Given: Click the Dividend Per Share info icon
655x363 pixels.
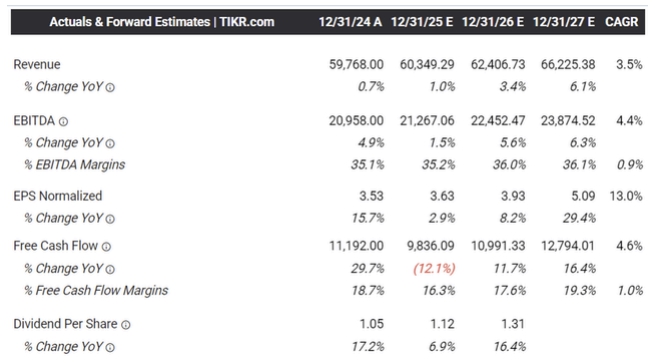Looking at the screenshot, I should pos(126,325).
